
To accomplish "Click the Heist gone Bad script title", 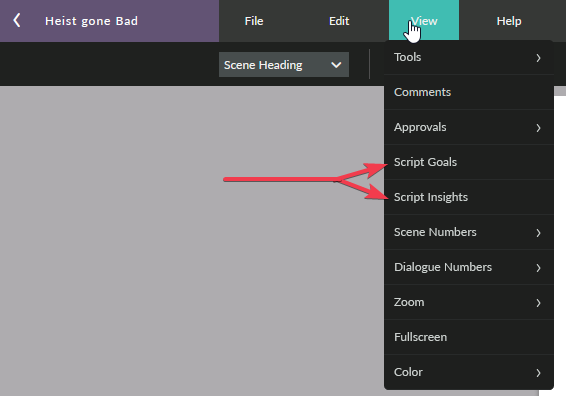I will pyautogui.click(x=91, y=21).
